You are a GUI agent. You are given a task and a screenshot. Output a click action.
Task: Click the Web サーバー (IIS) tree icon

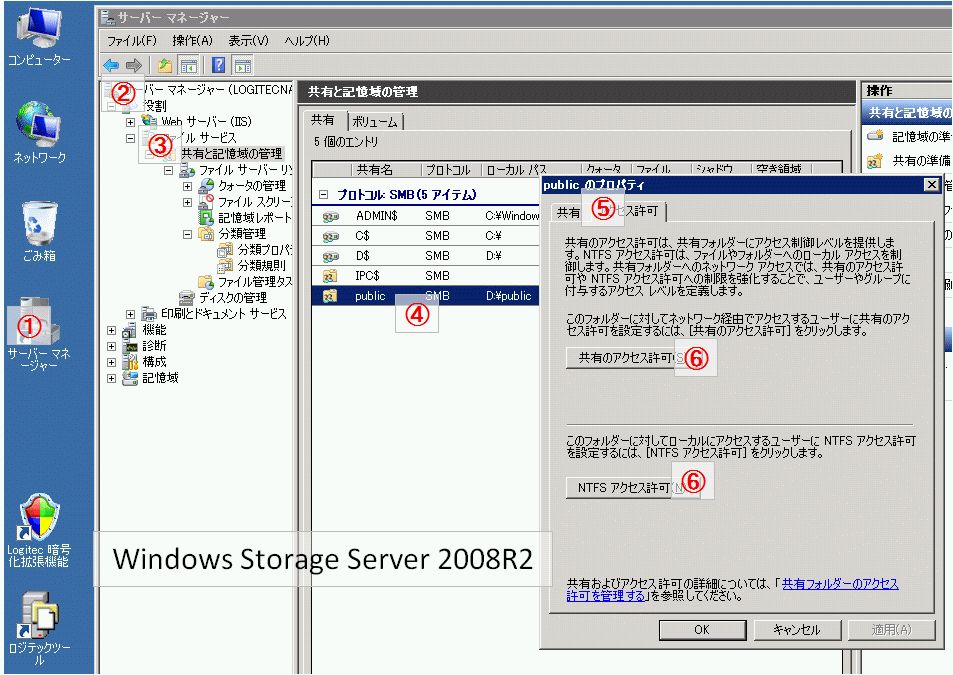[149, 121]
